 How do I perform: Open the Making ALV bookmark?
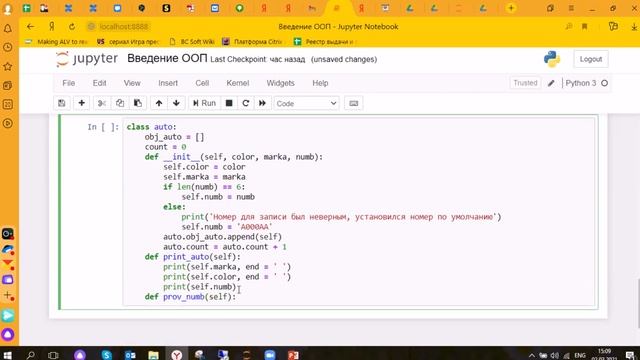[56, 42]
